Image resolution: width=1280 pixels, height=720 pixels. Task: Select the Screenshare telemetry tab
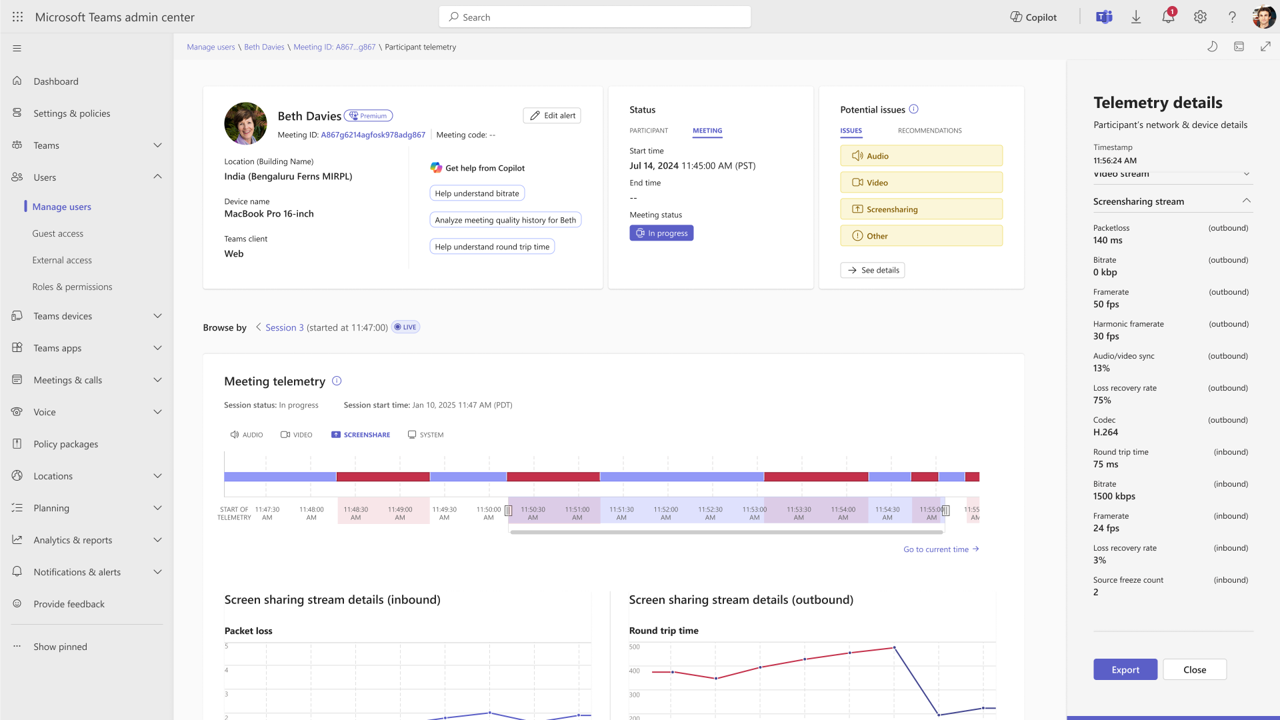(360, 435)
